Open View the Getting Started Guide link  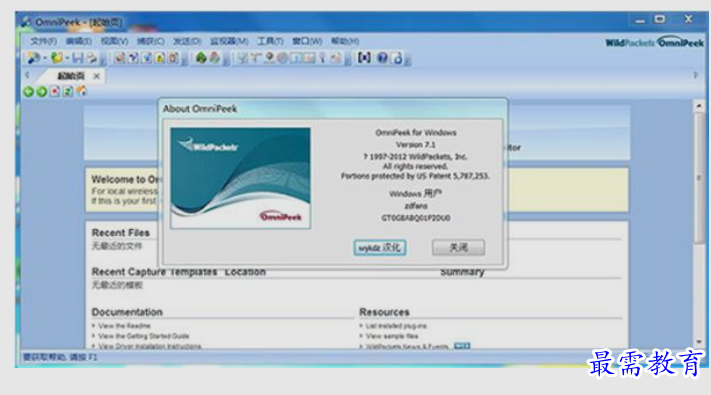(143, 336)
